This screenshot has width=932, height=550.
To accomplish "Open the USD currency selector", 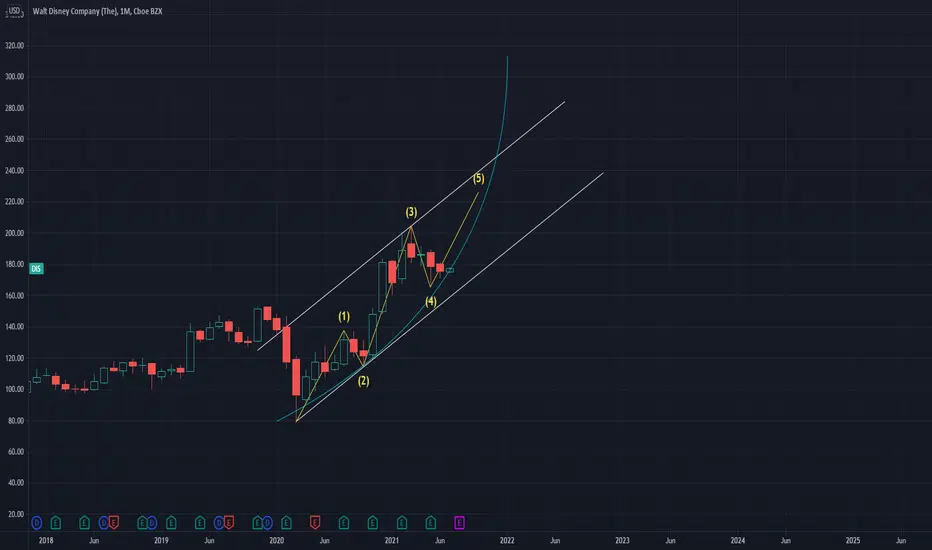I will 14,11.
